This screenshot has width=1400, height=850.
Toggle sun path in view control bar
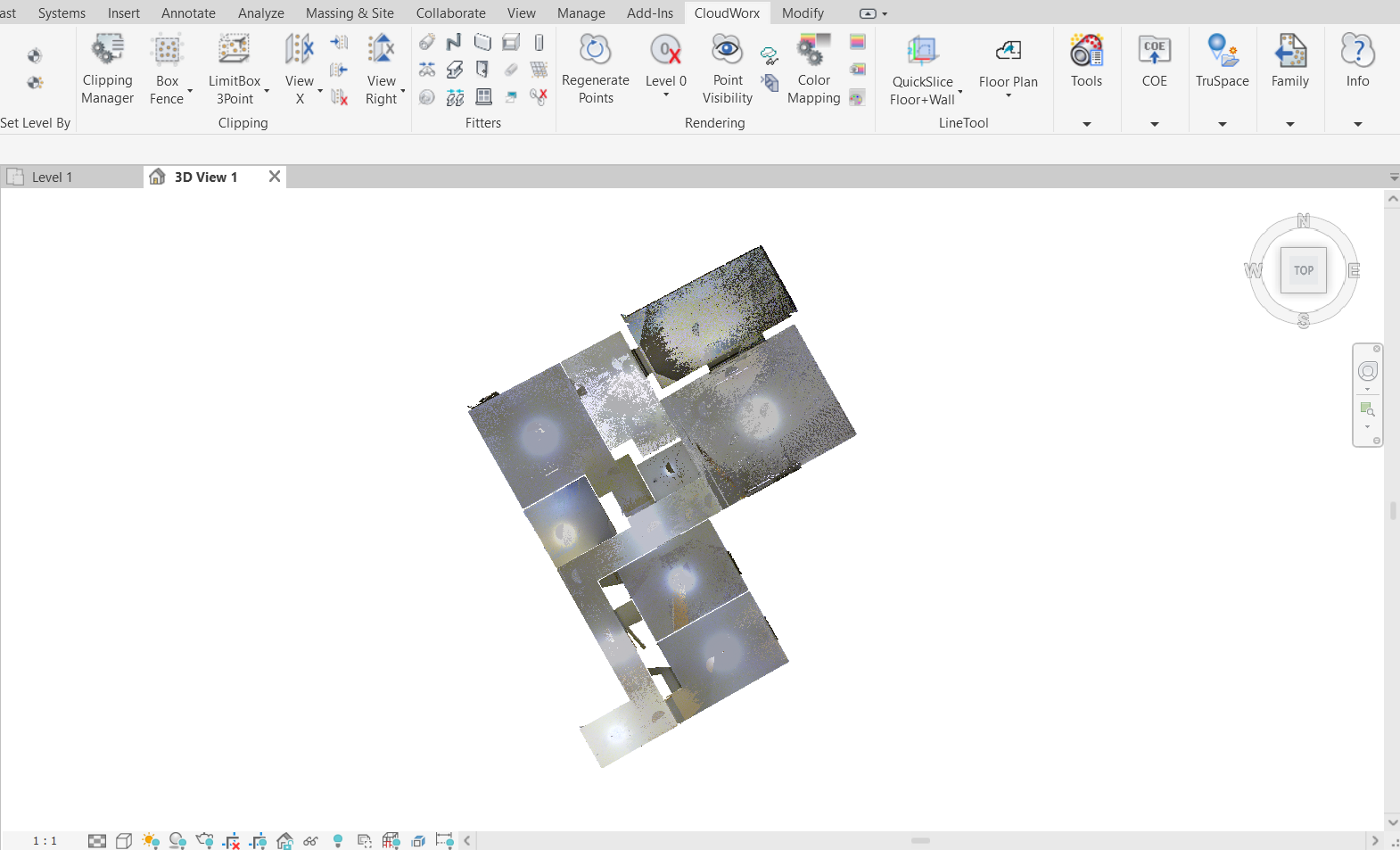(x=151, y=840)
